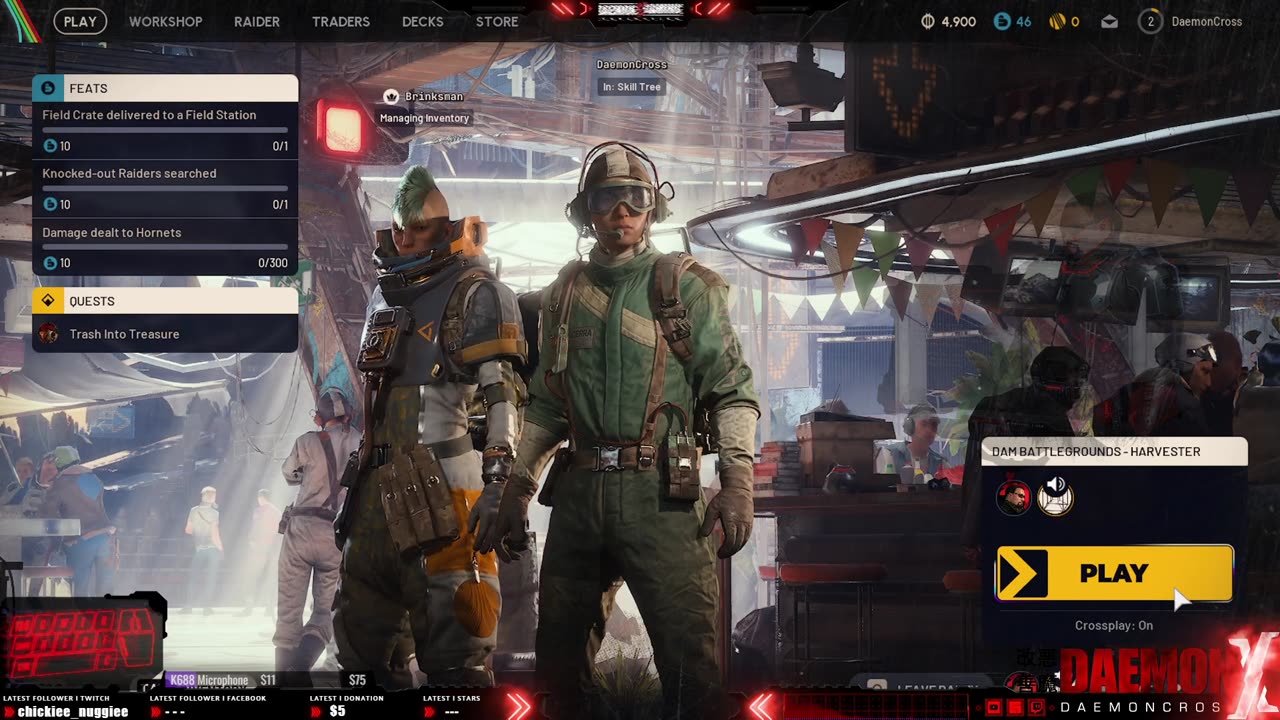The height and width of the screenshot is (720, 1280).
Task: Open the RAIDER tab
Action: point(257,21)
